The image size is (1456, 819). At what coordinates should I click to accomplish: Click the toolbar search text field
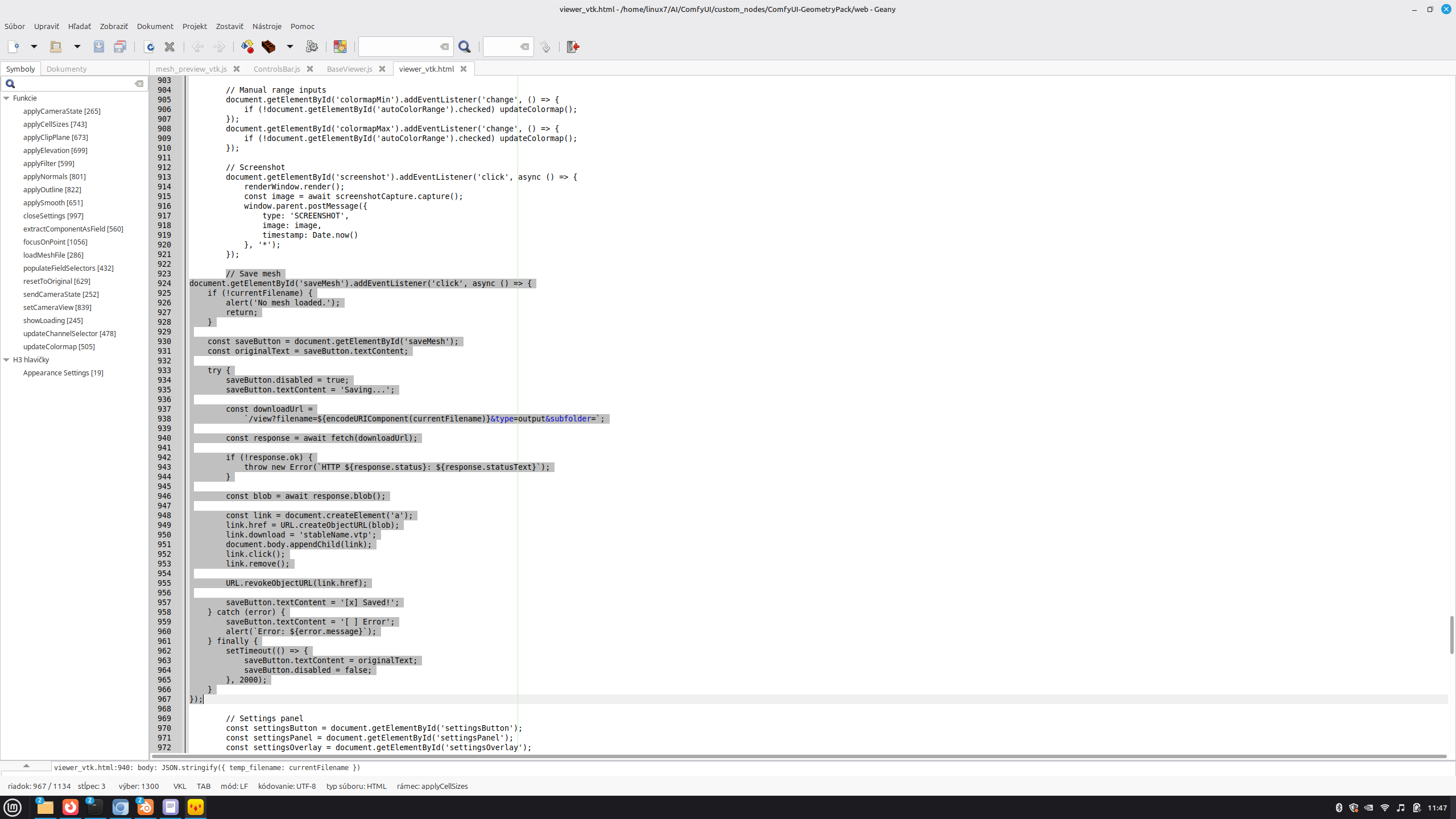point(399,47)
